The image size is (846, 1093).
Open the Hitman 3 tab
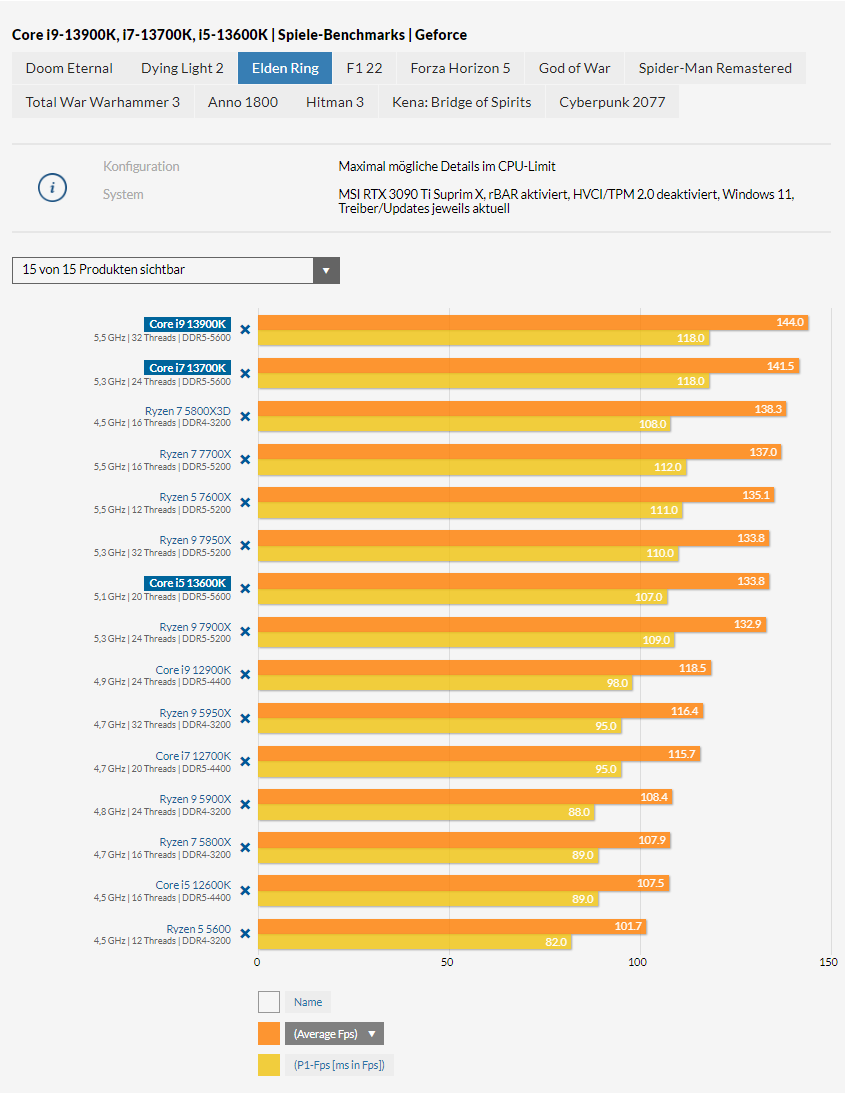click(334, 102)
